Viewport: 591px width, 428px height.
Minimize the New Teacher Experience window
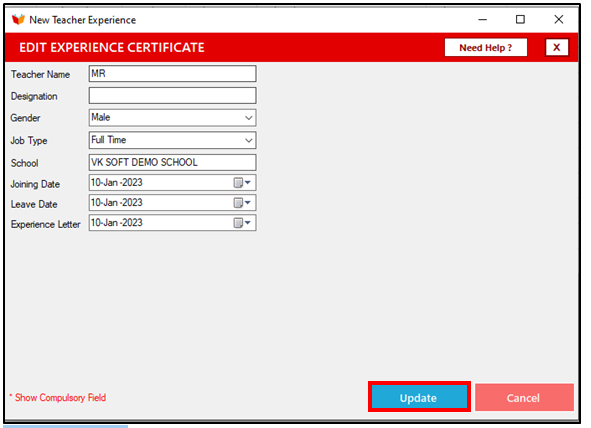point(482,20)
